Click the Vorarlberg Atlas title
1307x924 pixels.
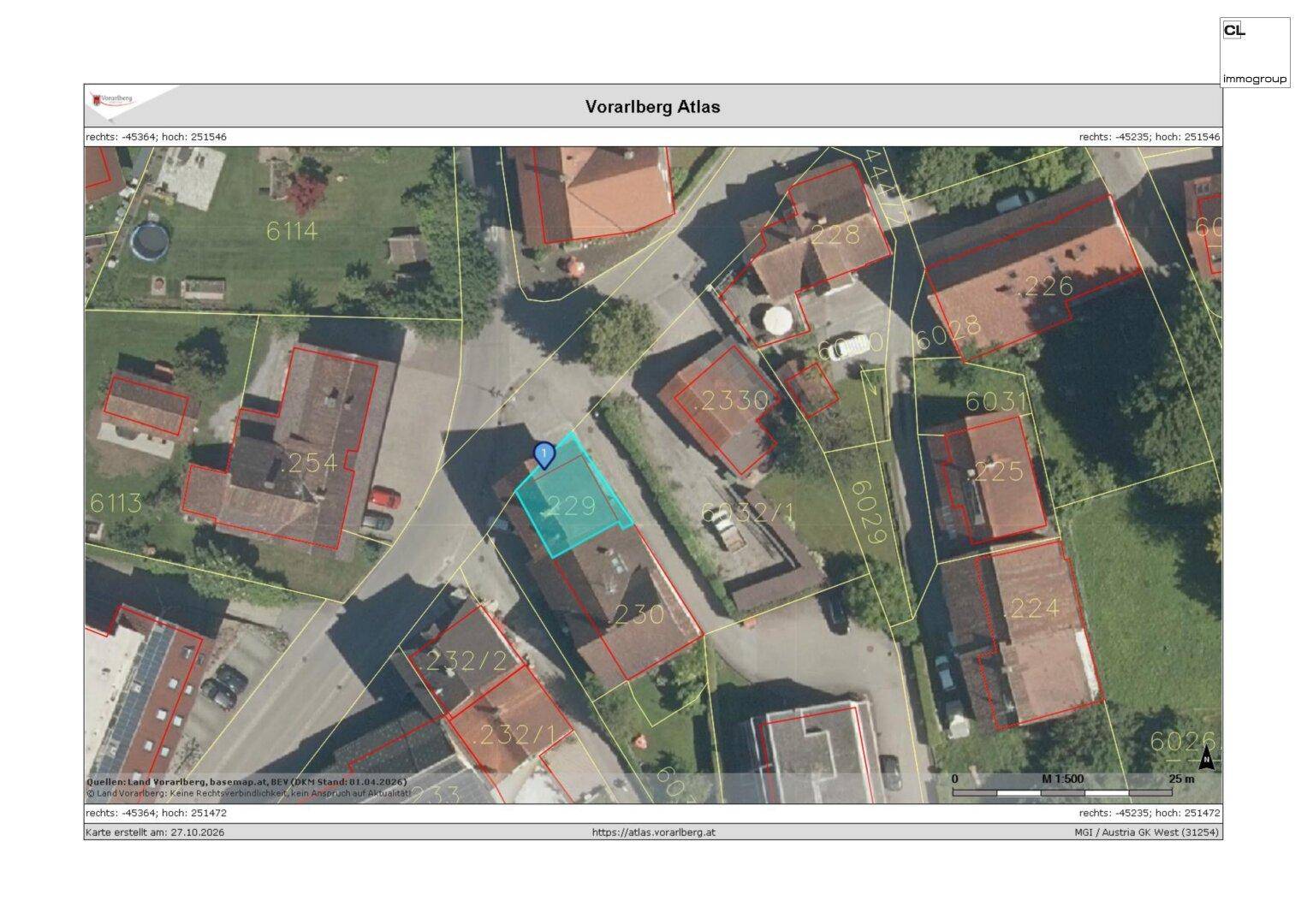pyautogui.click(x=652, y=107)
